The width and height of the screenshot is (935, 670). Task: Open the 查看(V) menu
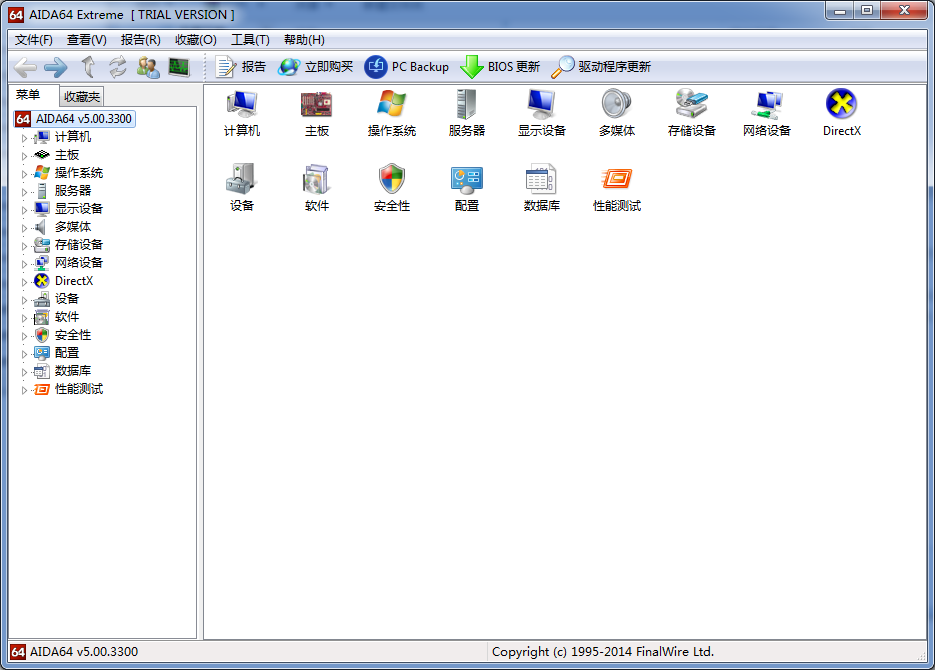pyautogui.click(x=86, y=40)
